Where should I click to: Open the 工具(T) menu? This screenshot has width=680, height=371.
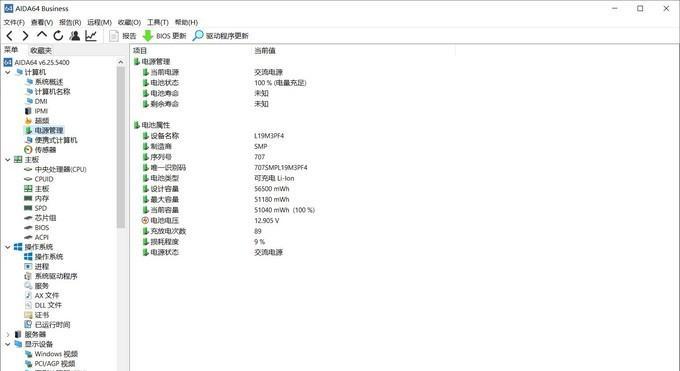[158, 22]
